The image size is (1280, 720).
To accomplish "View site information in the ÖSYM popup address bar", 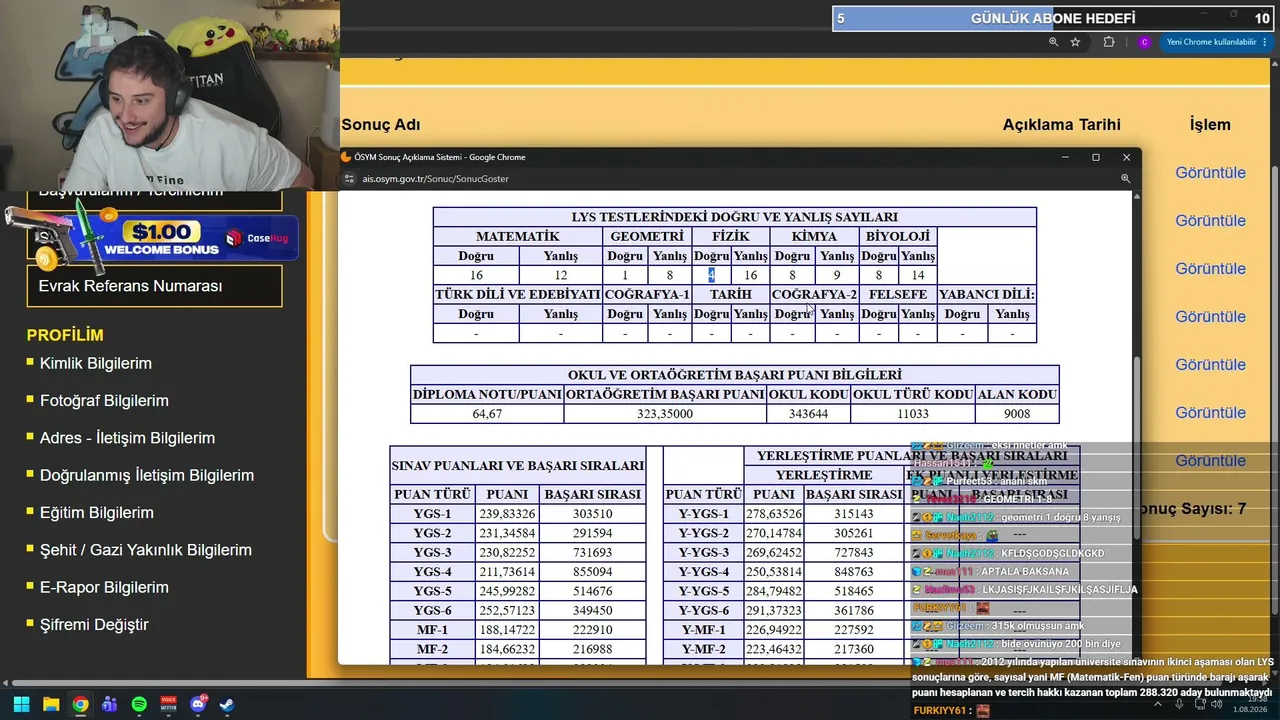I will point(349,179).
